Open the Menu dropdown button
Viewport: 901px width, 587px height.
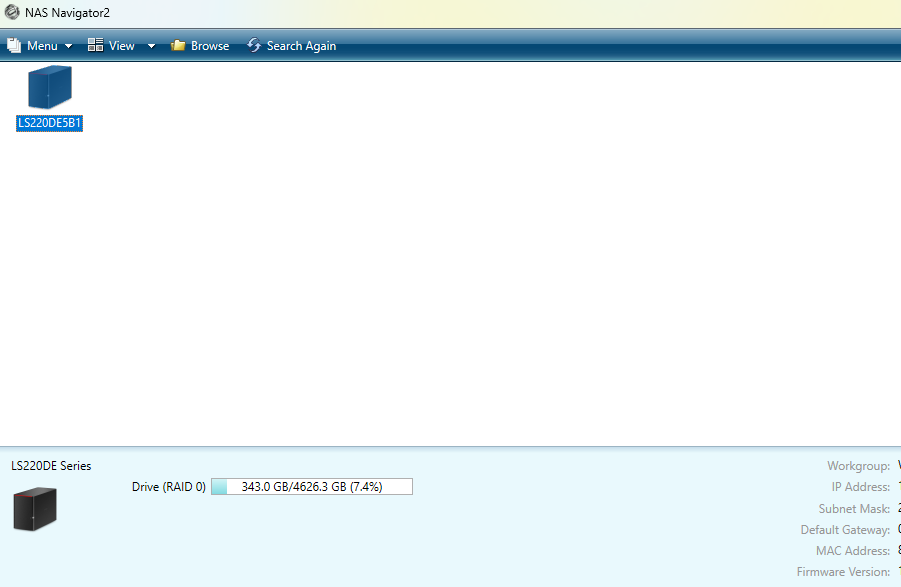click(x=40, y=46)
